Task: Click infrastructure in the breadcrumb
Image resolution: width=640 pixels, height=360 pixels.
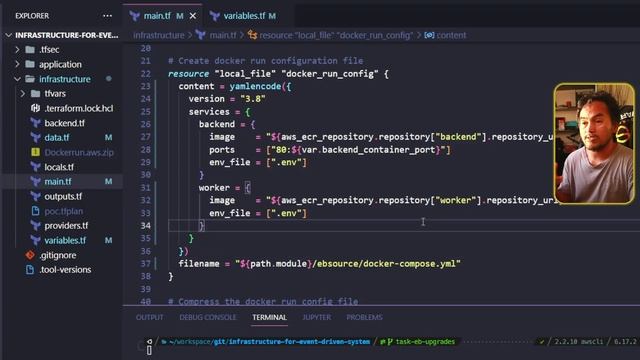Action: pyautogui.click(x=159, y=36)
